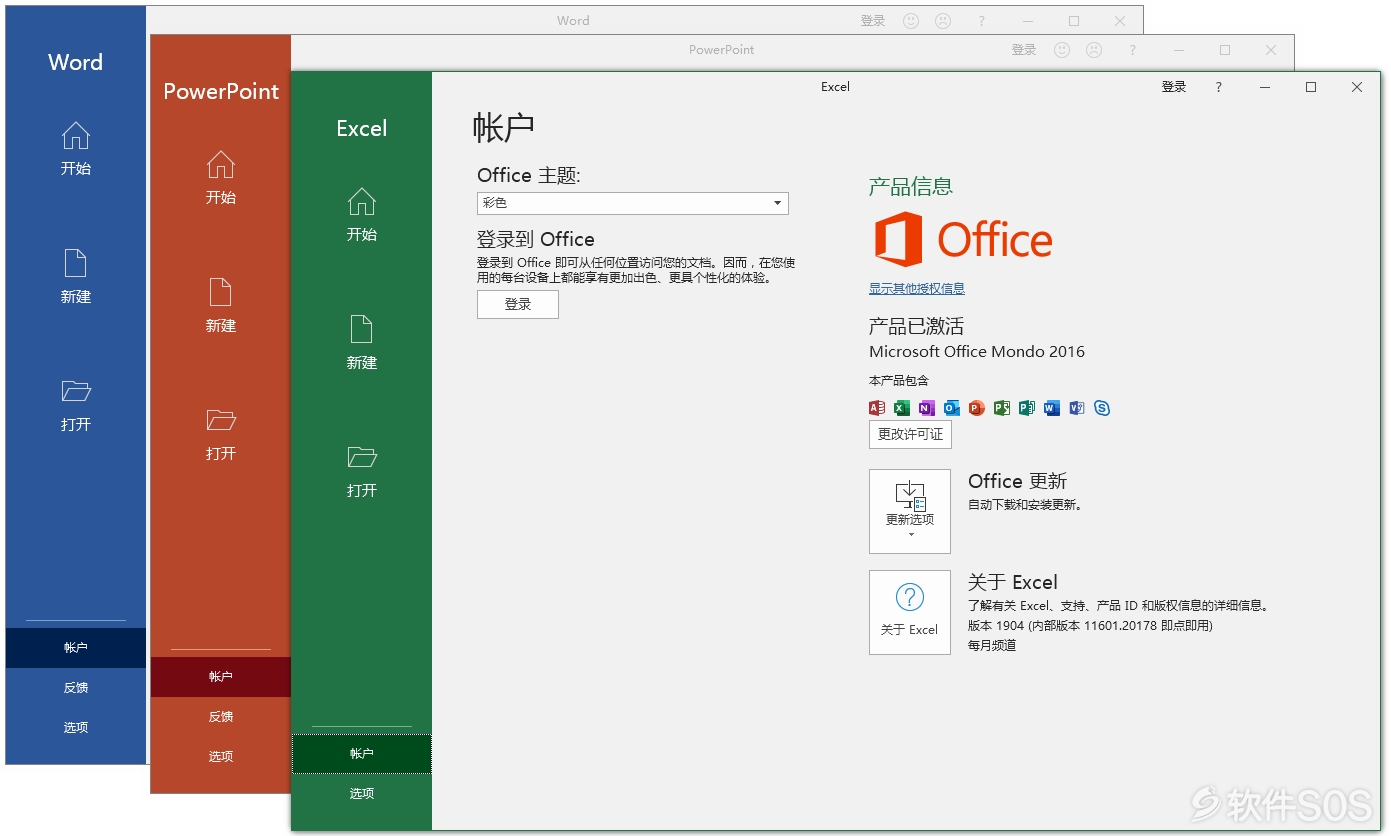Screen dimensions: 1391x836
Task: Close the PowerPoint window
Action: [x=1271, y=50]
